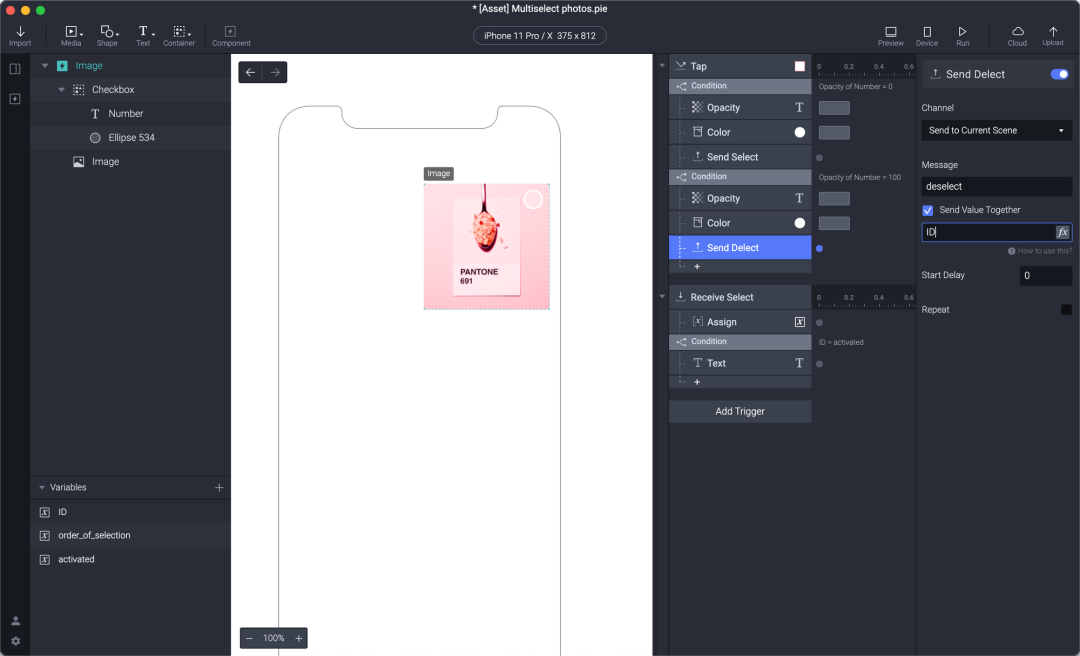Collapse the Image component layer
This screenshot has width=1080, height=656.
tap(45, 66)
